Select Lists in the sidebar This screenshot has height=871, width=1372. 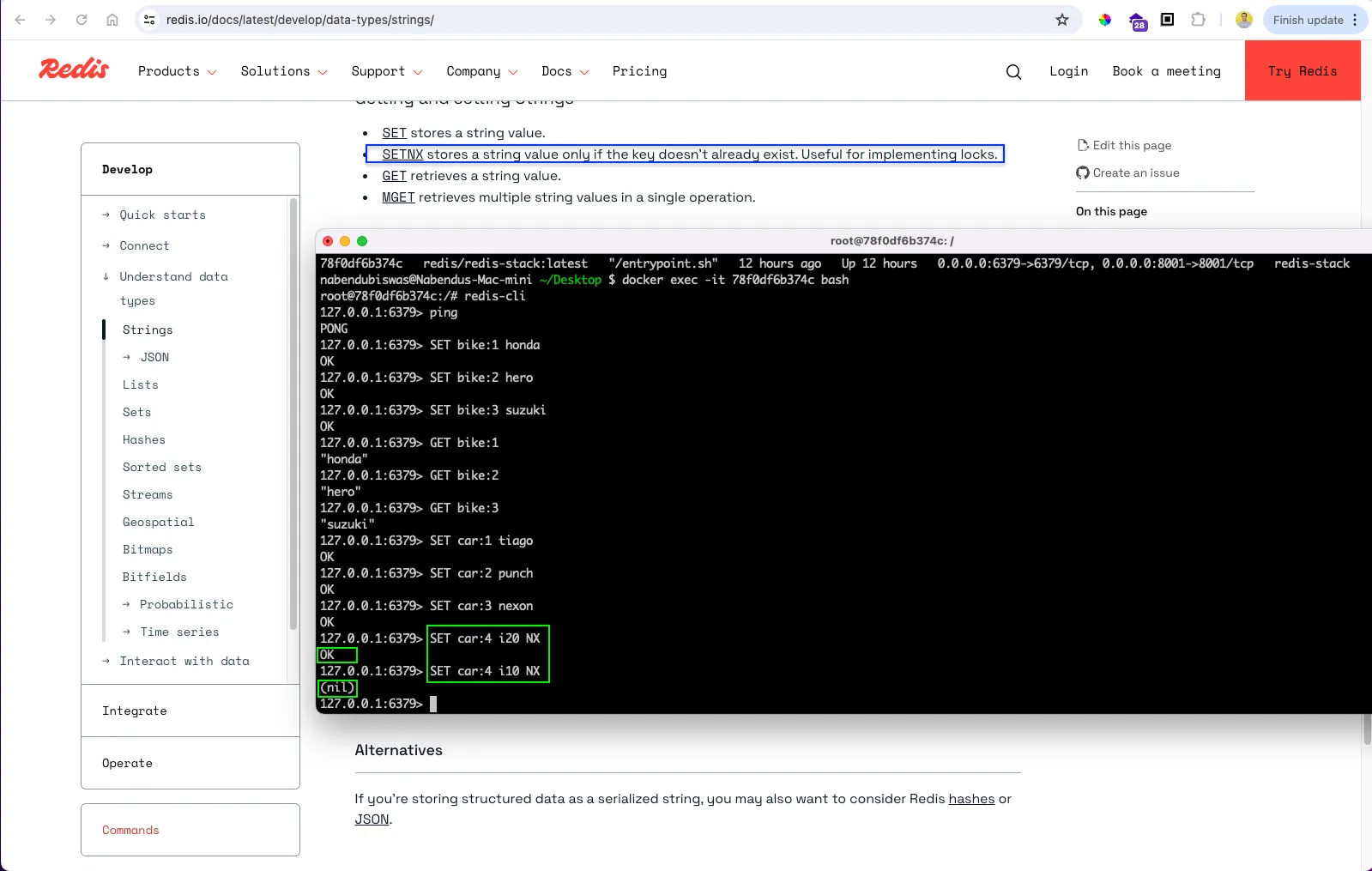pos(141,384)
